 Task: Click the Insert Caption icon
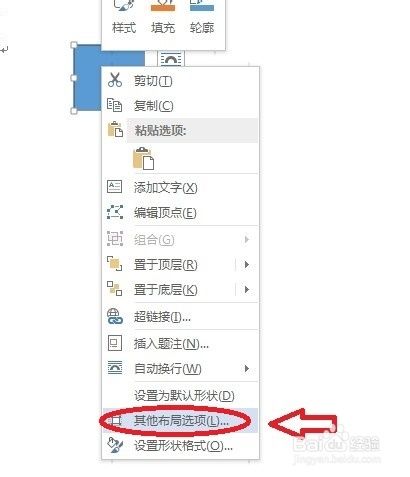[x=115, y=343]
